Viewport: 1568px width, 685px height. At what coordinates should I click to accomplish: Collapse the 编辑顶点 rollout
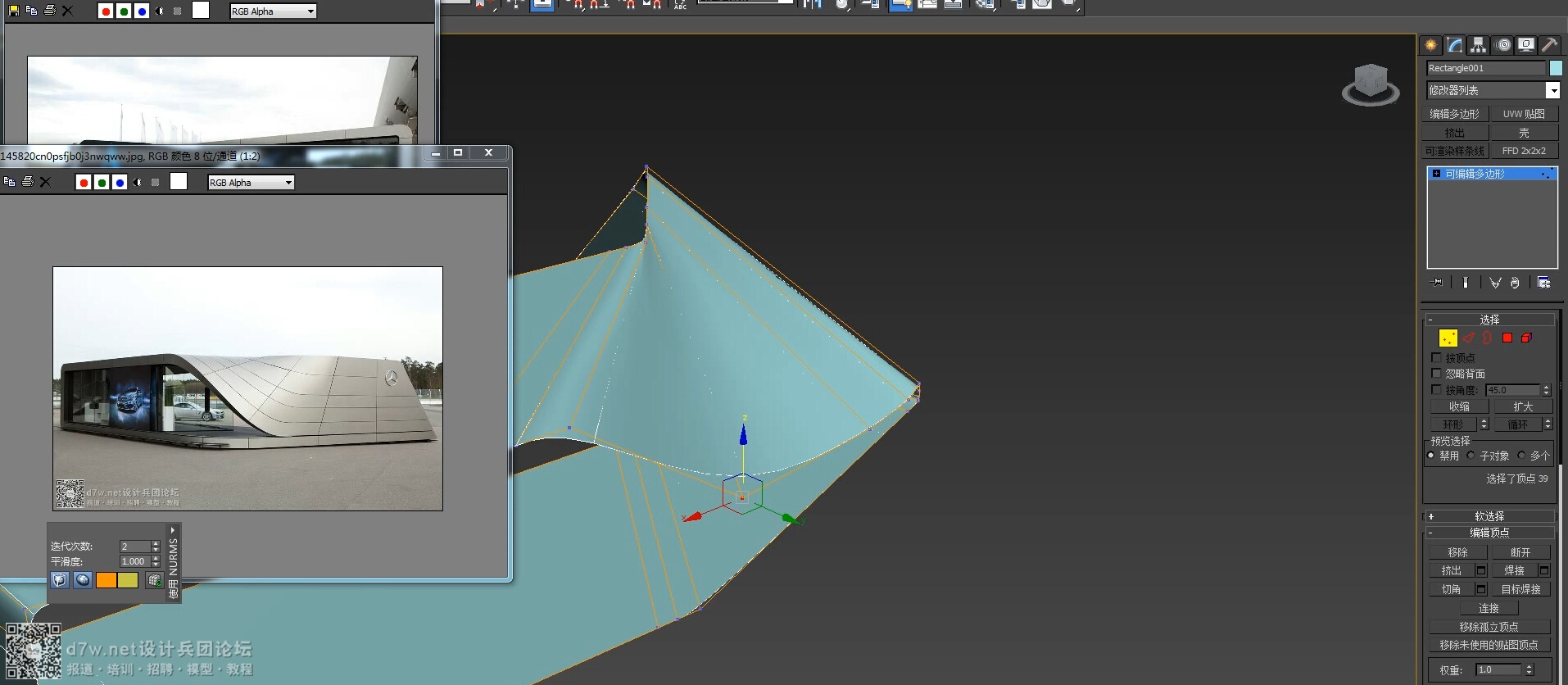1489,533
